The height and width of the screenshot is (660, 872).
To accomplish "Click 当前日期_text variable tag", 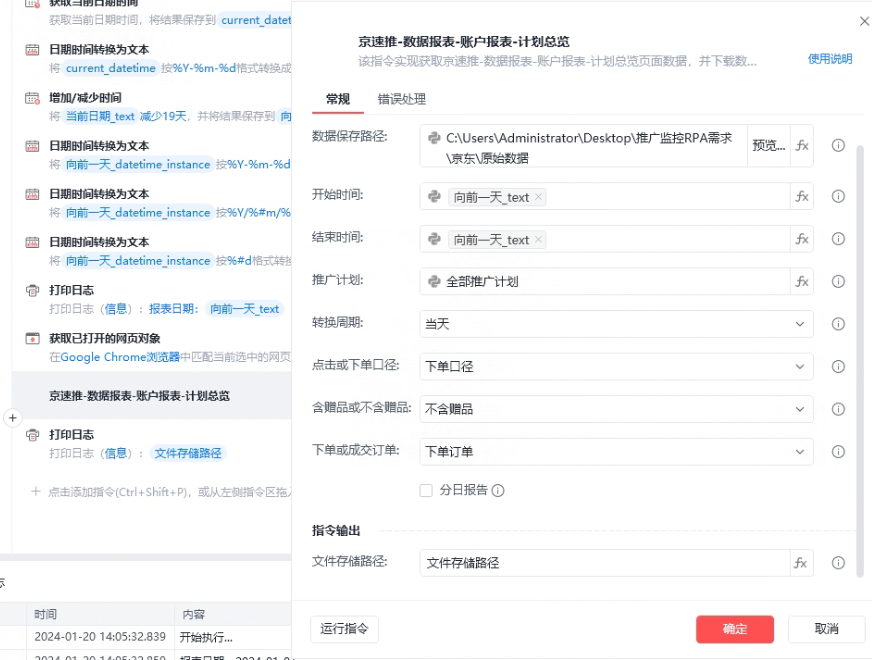I will 100,116.
